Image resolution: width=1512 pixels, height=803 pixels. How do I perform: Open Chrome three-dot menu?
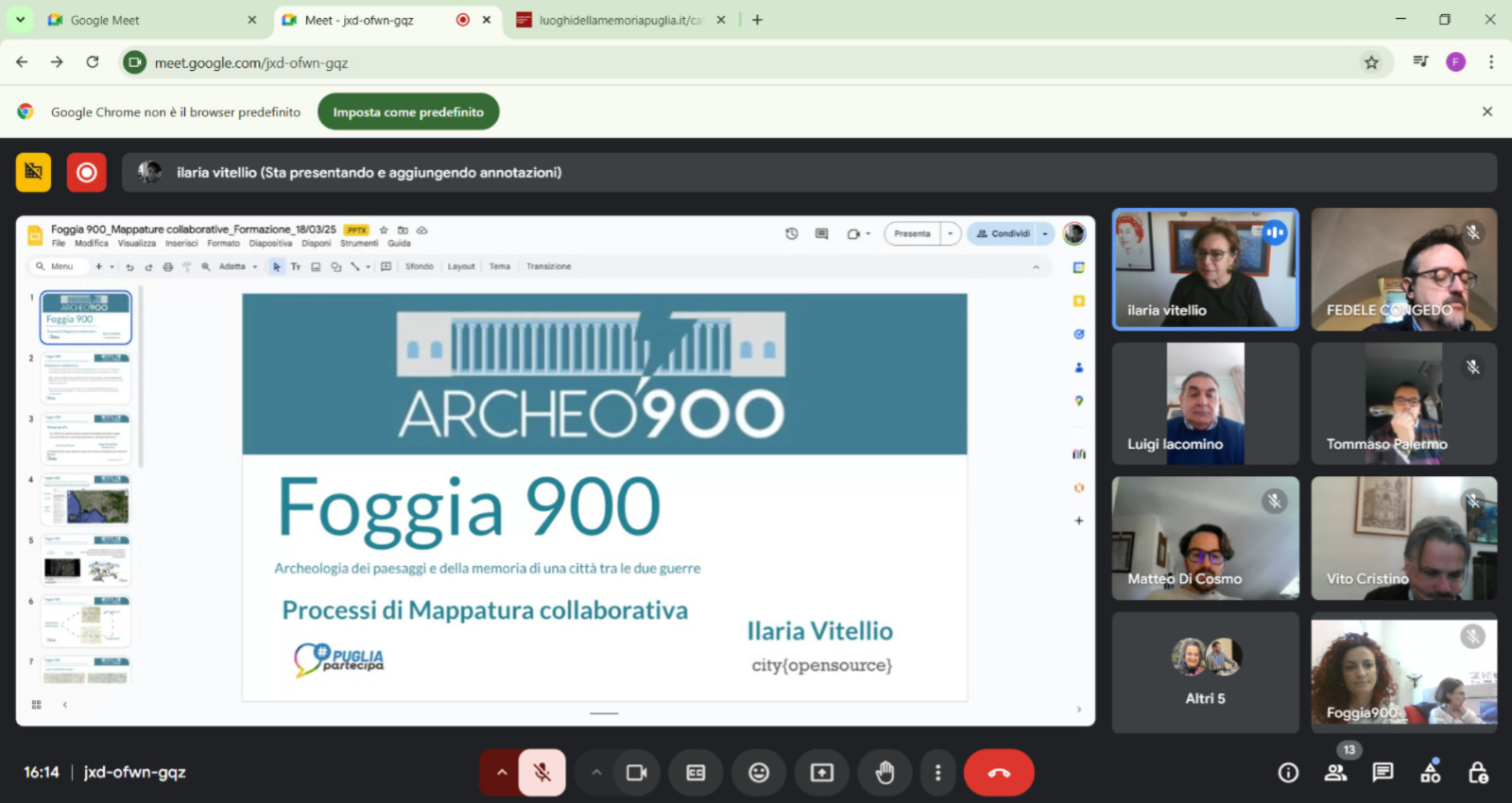point(1491,62)
